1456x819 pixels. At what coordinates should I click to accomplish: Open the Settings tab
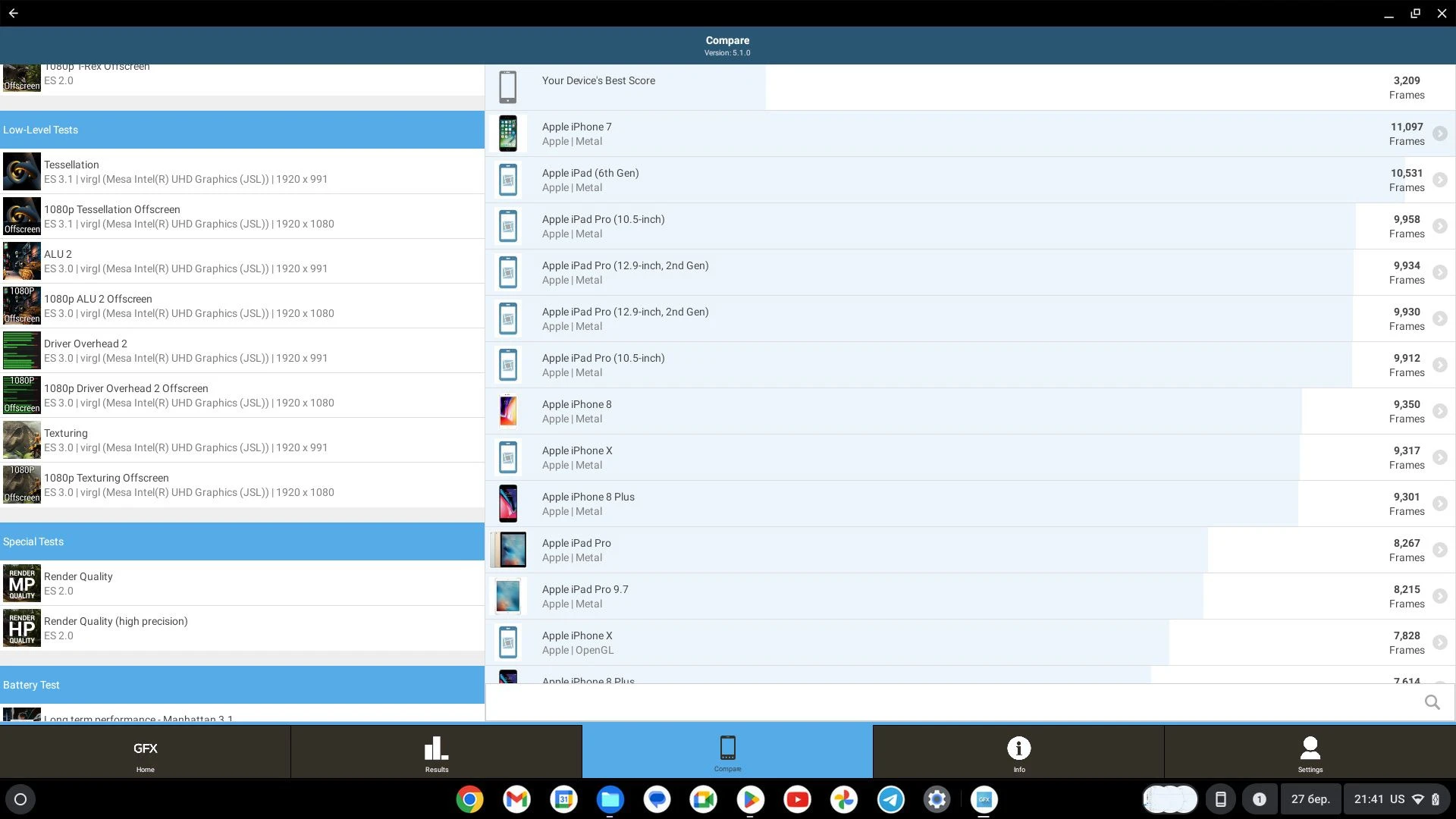pos(1310,752)
